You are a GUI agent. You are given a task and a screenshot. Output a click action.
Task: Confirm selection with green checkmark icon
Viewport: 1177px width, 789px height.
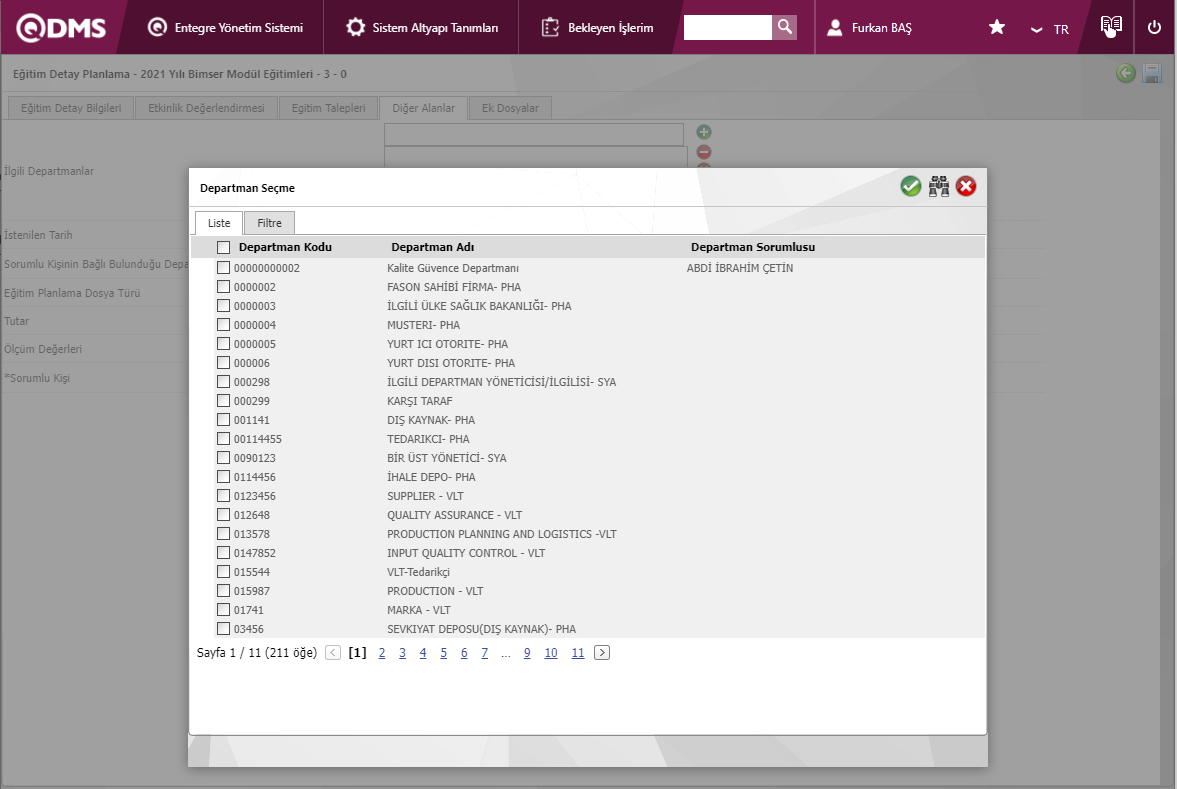pos(910,186)
